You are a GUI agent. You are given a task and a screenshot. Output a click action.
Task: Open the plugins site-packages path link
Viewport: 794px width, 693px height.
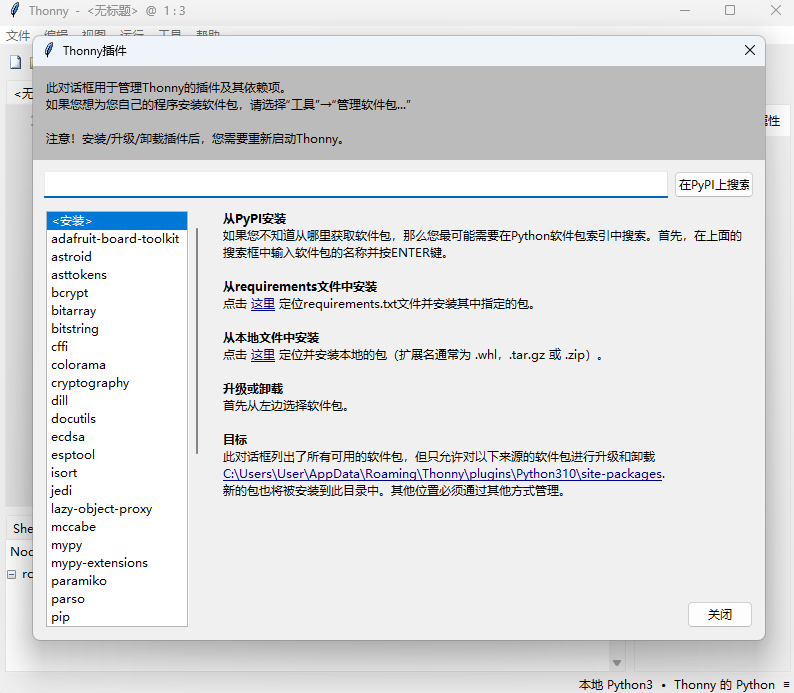442,474
